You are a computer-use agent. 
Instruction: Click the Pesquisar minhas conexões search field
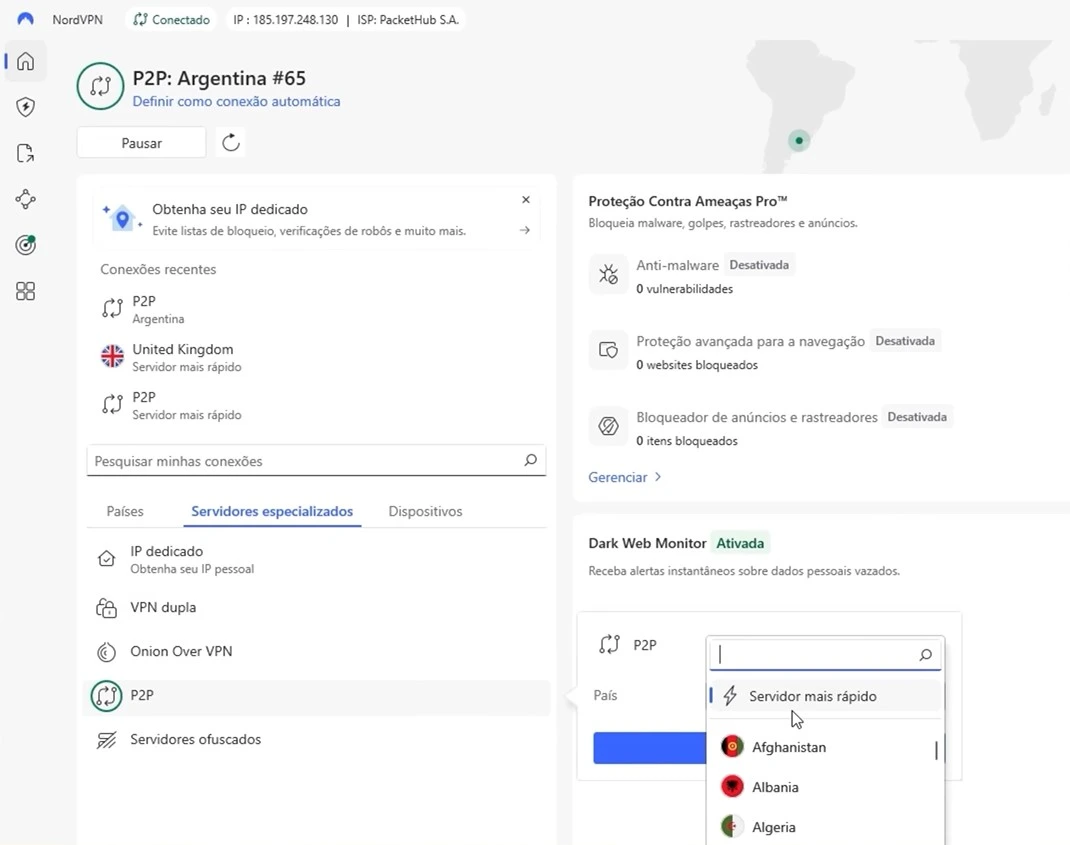point(316,461)
